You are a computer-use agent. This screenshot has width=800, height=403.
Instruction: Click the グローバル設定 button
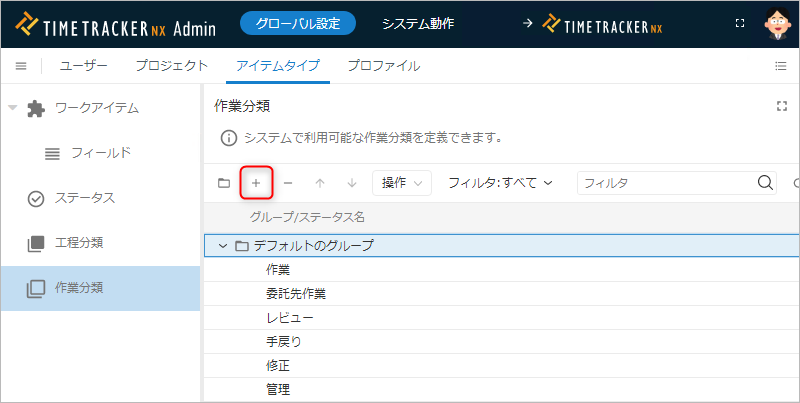pos(298,22)
